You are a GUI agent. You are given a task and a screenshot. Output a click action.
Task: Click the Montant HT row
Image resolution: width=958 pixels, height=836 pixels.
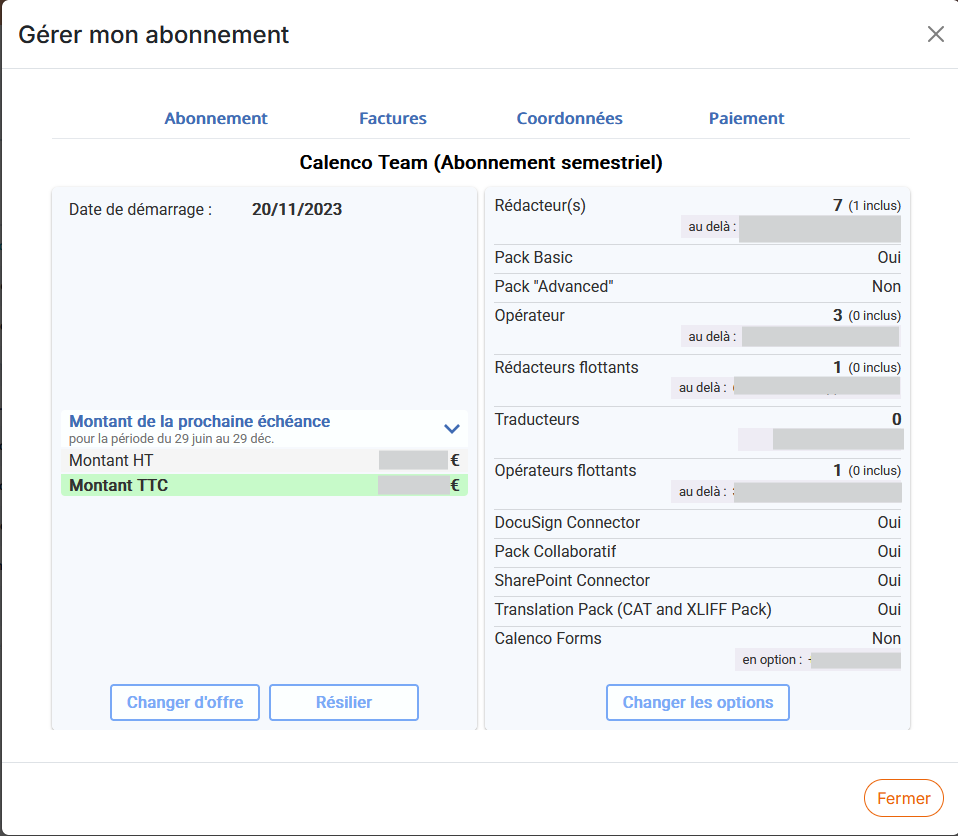pyautogui.click(x=265, y=460)
